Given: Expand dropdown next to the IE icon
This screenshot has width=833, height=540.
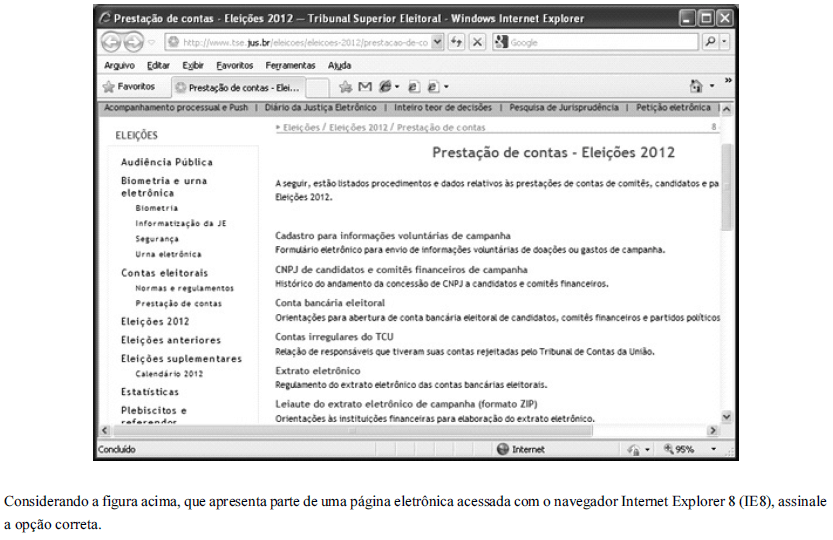Looking at the screenshot, I should 397,87.
